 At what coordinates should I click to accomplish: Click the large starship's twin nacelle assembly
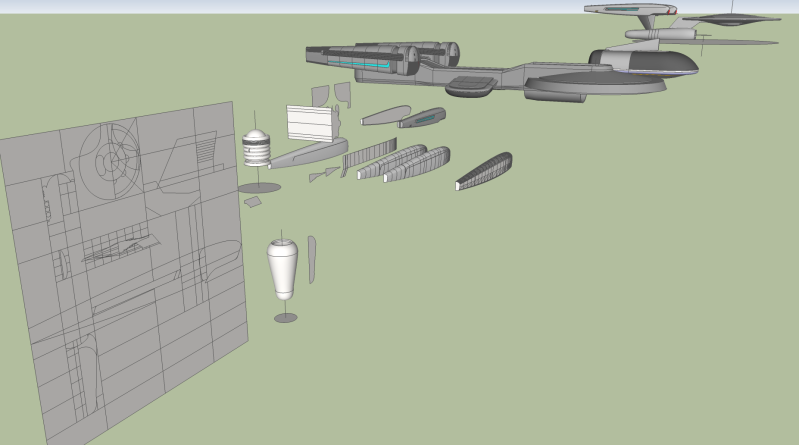click(x=383, y=60)
